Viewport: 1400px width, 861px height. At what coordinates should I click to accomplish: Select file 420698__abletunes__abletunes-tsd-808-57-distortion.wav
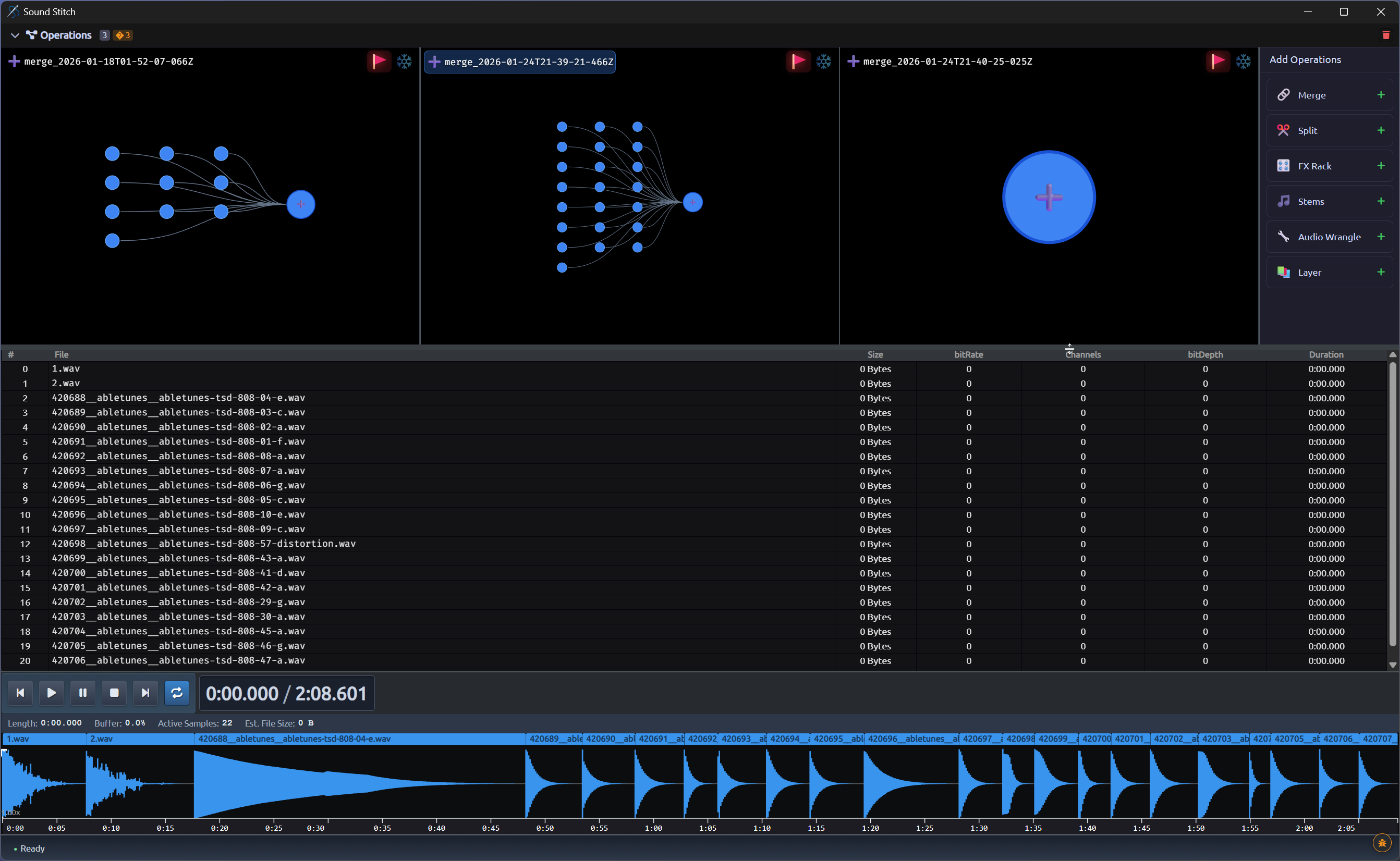(x=203, y=544)
